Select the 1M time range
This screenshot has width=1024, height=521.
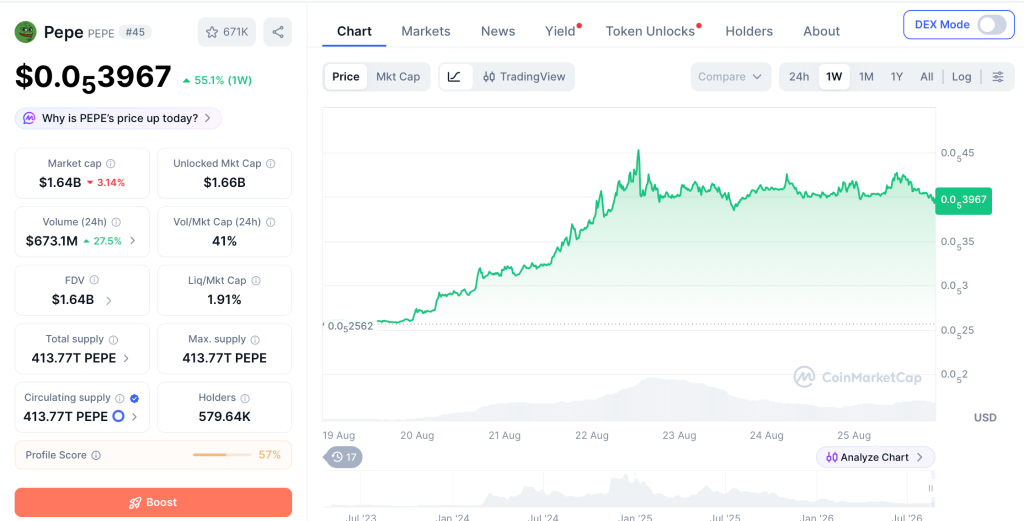click(866, 76)
